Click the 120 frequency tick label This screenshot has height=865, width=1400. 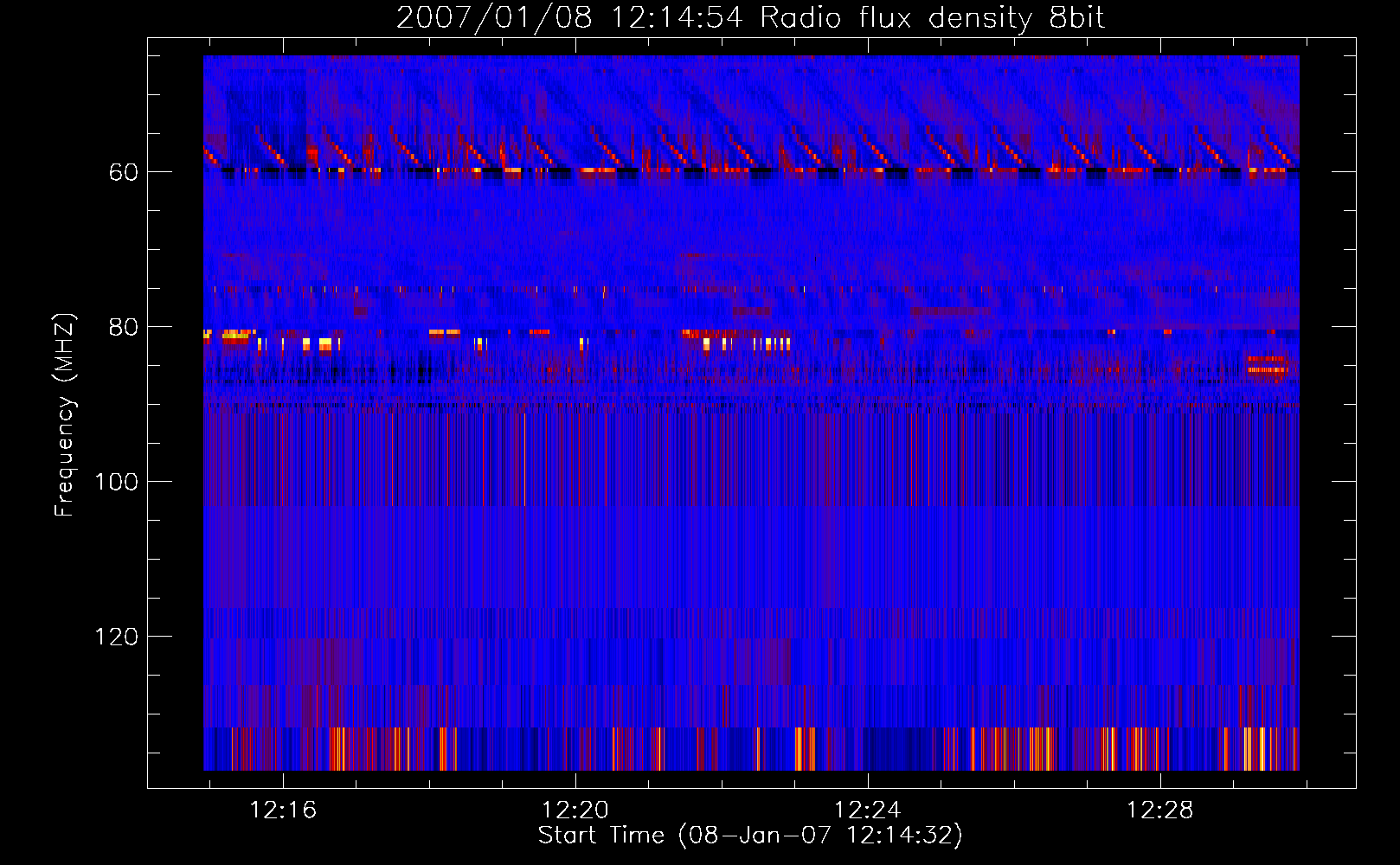(117, 637)
